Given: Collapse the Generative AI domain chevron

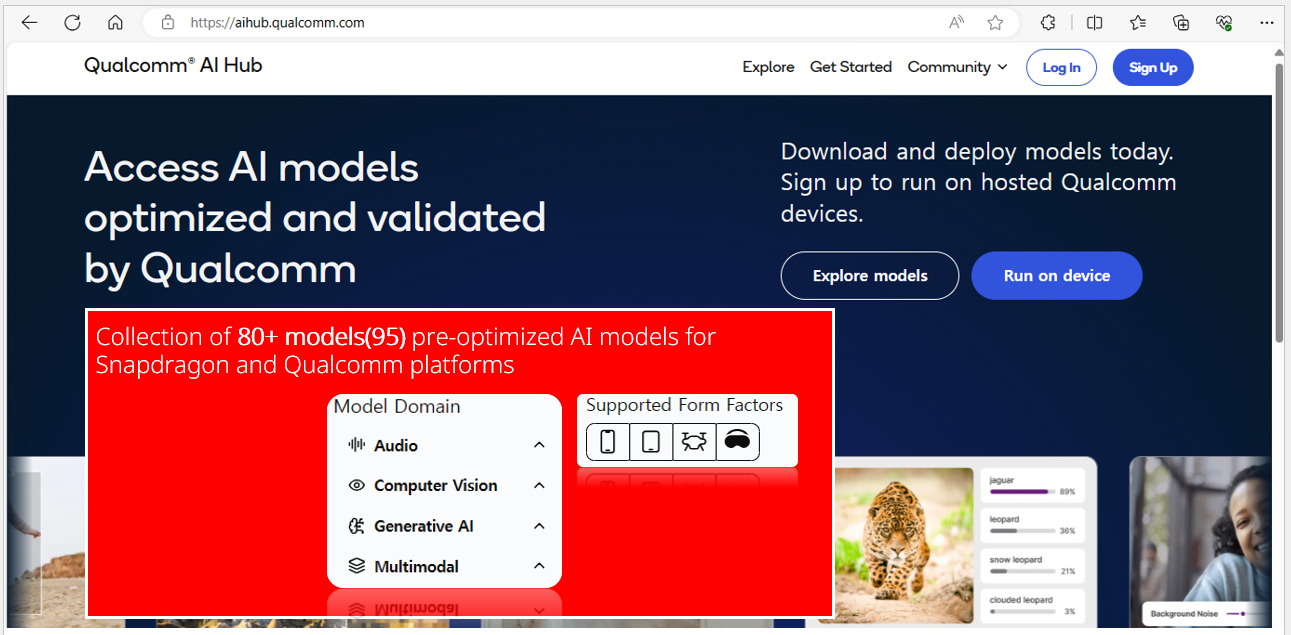Looking at the screenshot, I should point(539,526).
